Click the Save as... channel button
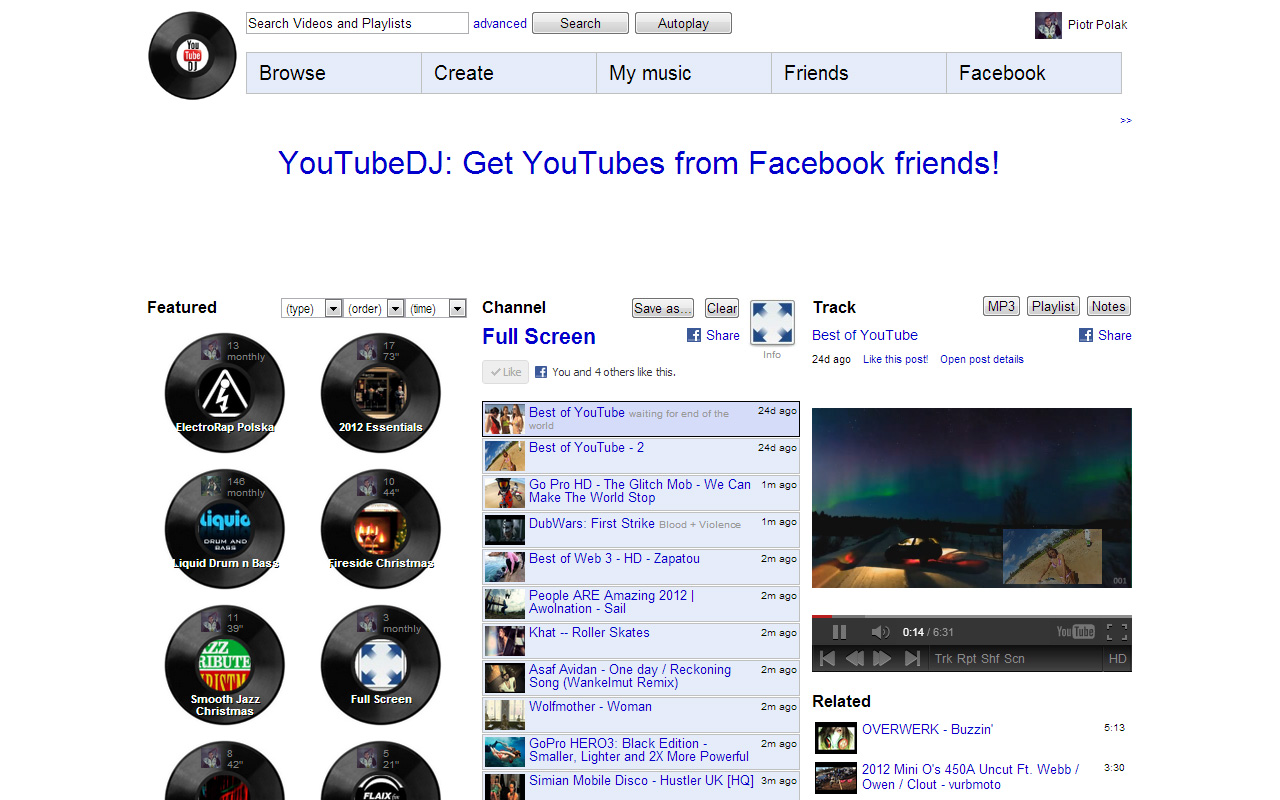Viewport: 1280px width, 800px height. coord(663,308)
